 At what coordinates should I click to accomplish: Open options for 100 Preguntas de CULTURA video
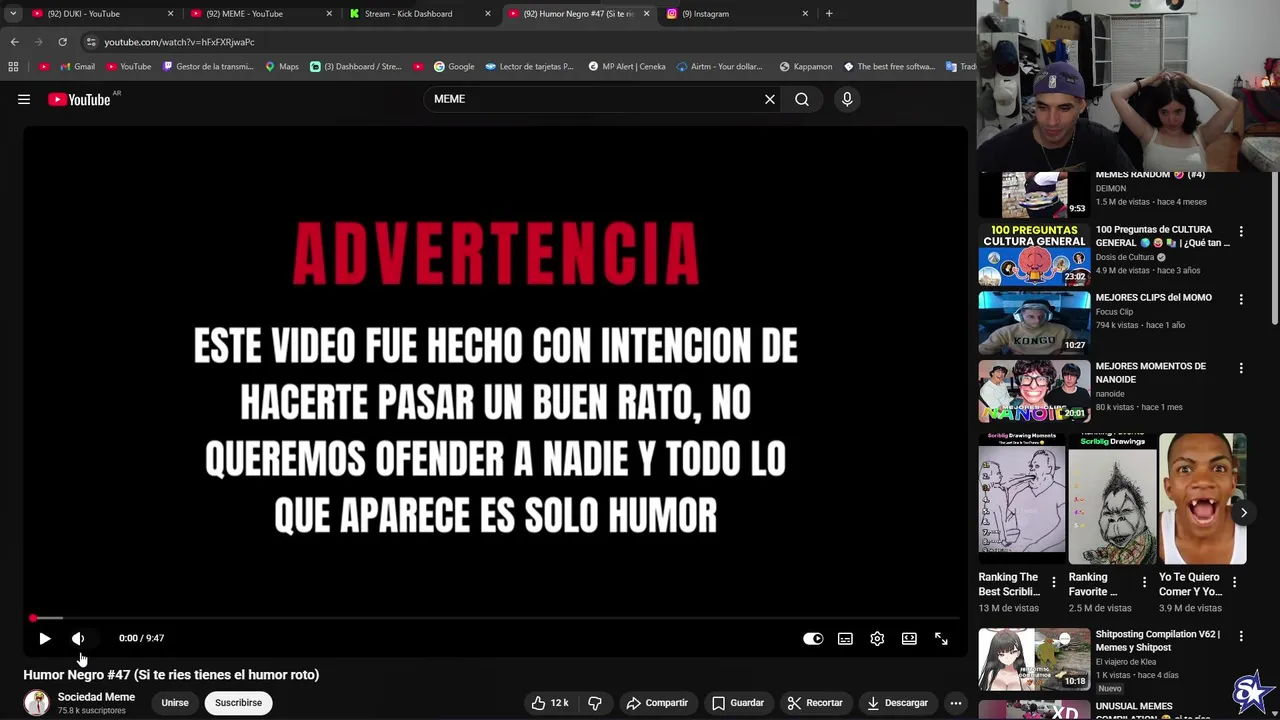[1241, 231]
